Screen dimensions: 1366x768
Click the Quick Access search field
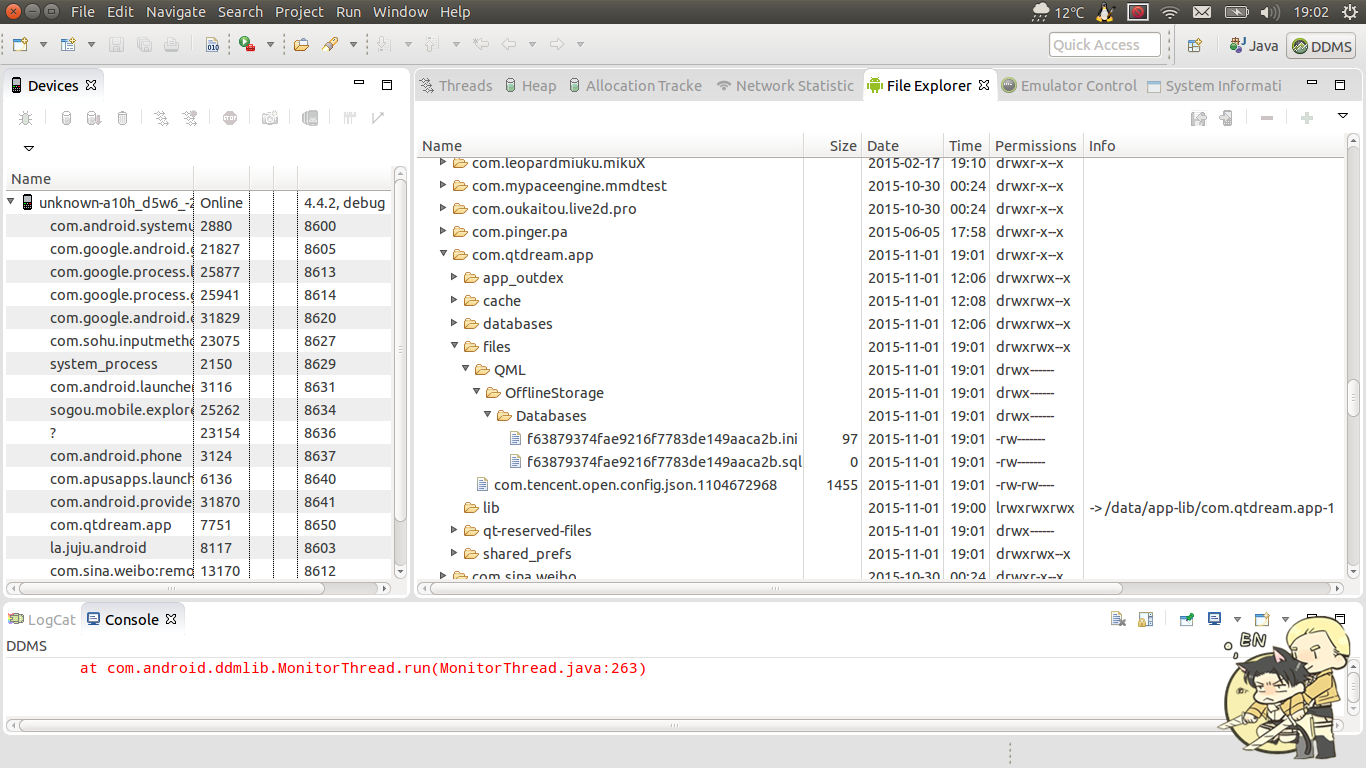(x=1105, y=45)
